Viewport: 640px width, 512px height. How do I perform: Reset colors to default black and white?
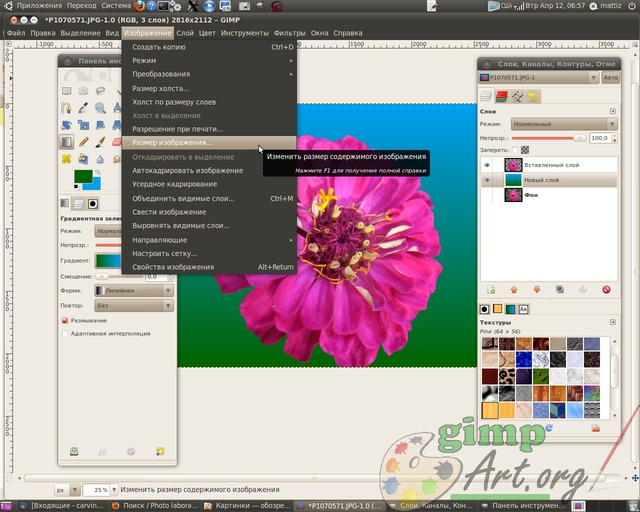pos(76,187)
